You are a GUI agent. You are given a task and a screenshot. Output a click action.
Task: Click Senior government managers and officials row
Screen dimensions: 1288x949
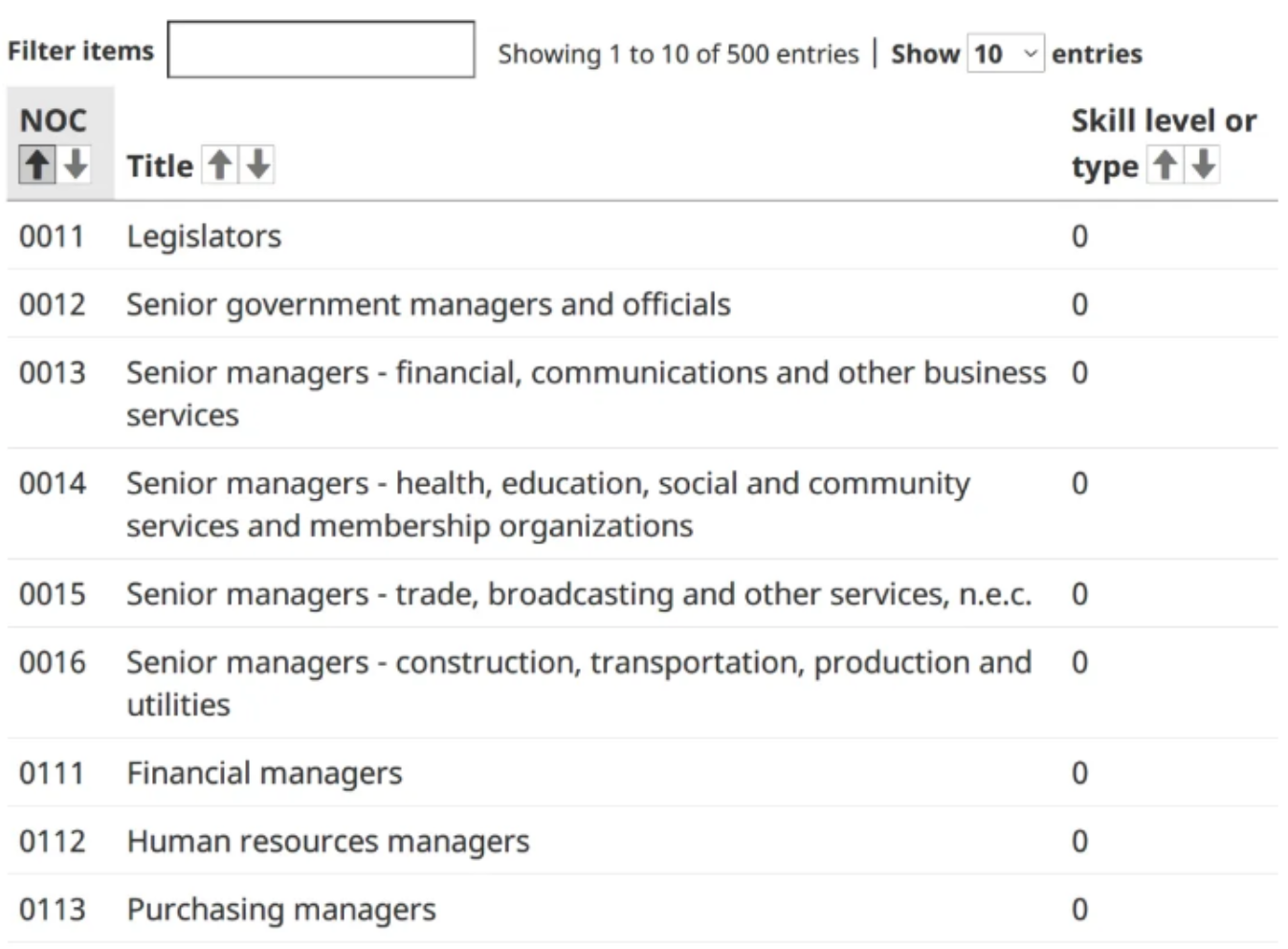428,304
